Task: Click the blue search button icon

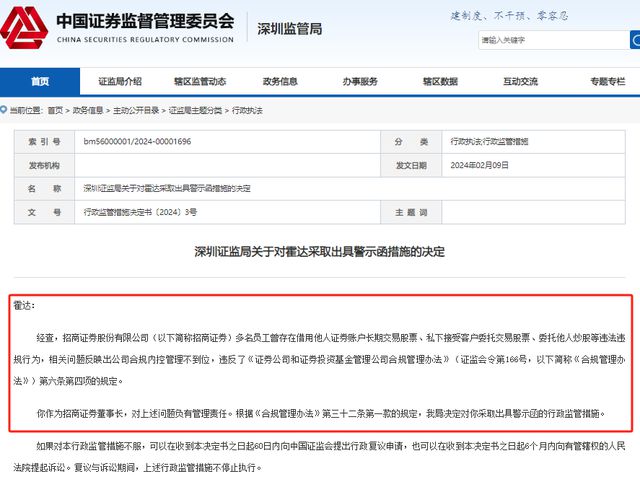Action: pos(635,40)
